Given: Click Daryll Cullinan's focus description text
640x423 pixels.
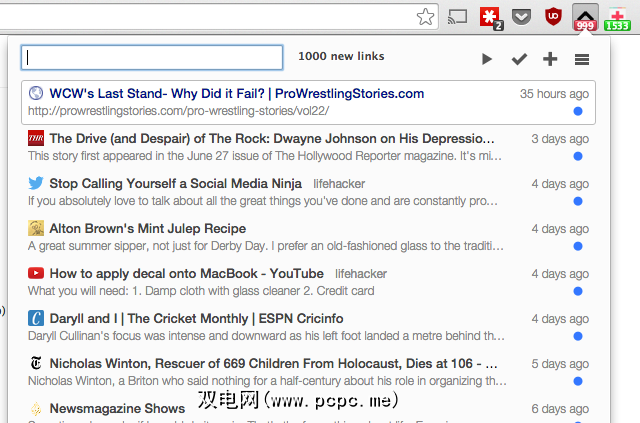Looking at the screenshot, I should point(266,336).
